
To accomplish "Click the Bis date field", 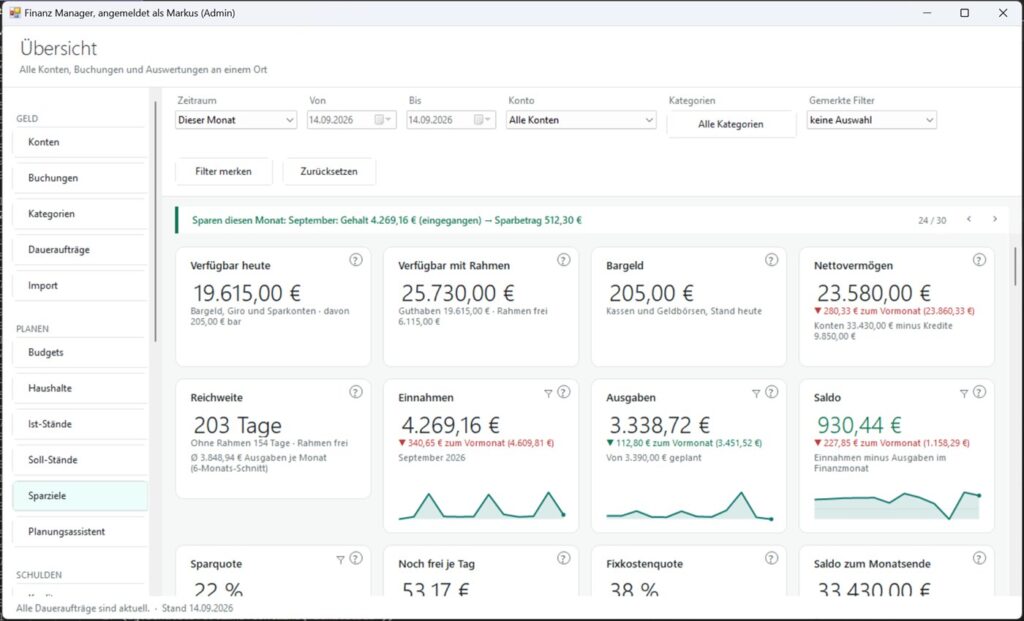I will 451,119.
